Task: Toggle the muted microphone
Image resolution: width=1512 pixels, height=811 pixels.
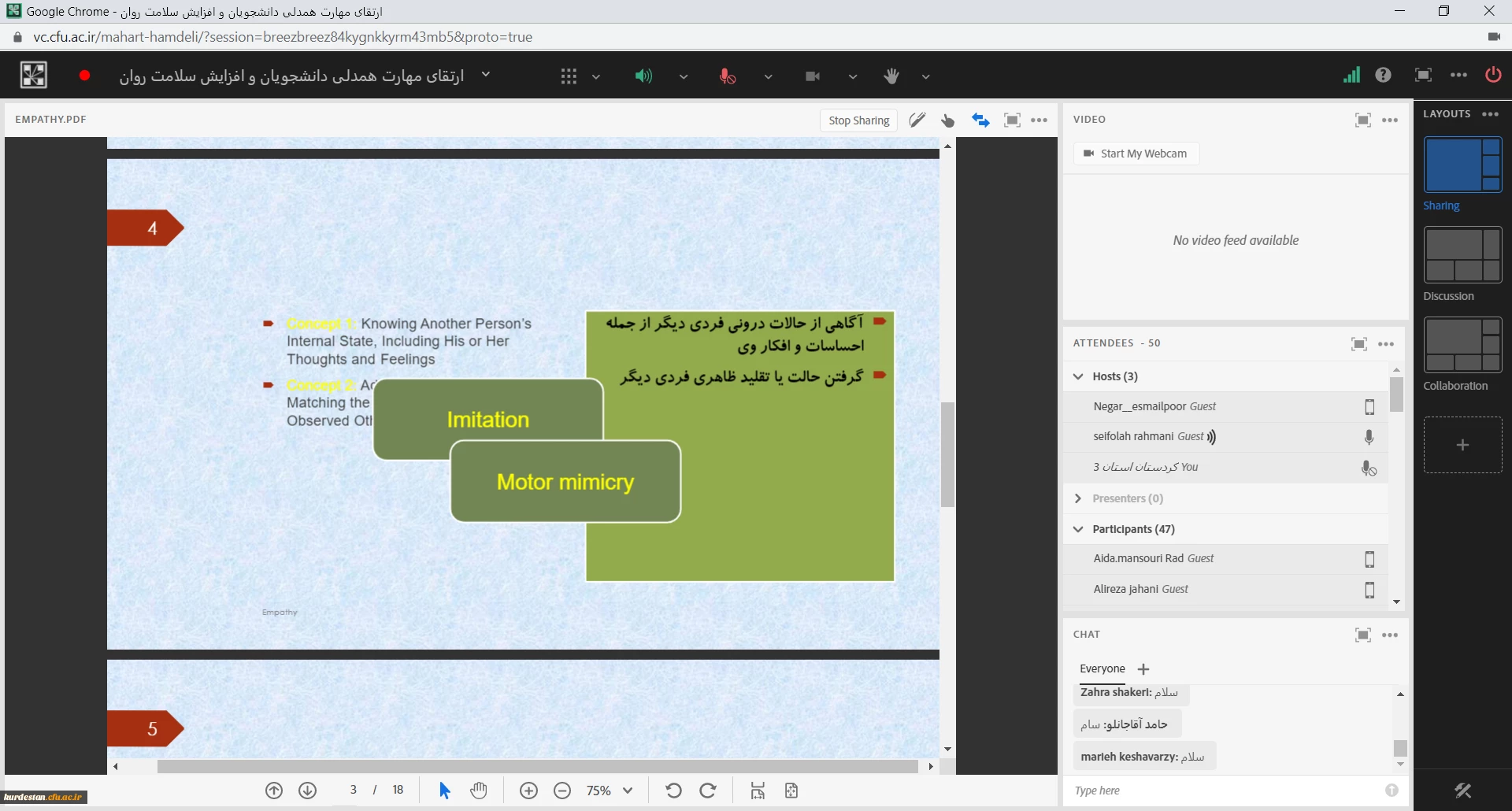Action: [728, 76]
